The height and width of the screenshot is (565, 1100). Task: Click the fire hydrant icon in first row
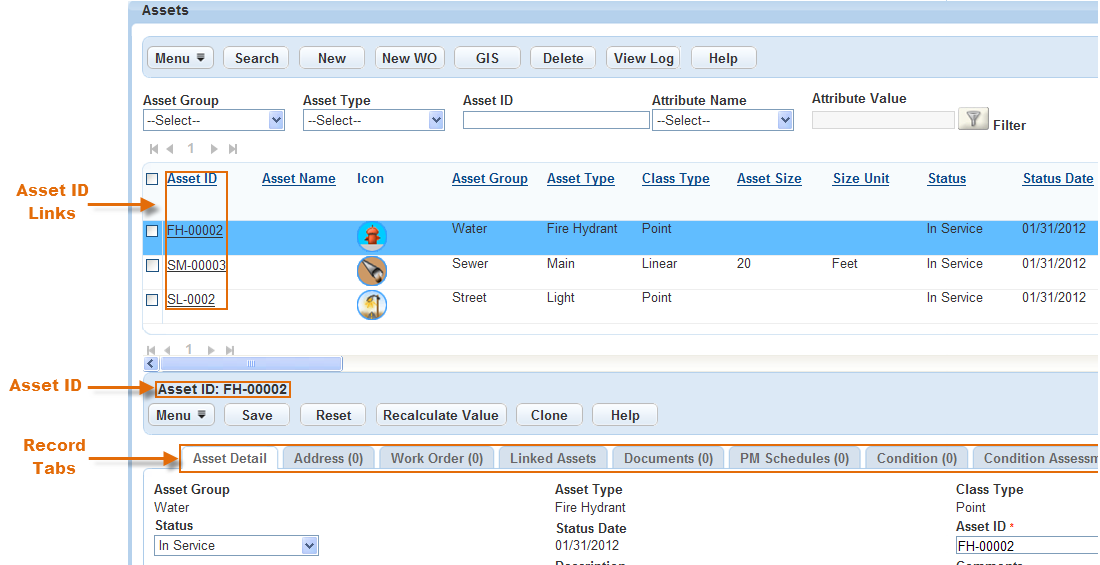point(371,236)
